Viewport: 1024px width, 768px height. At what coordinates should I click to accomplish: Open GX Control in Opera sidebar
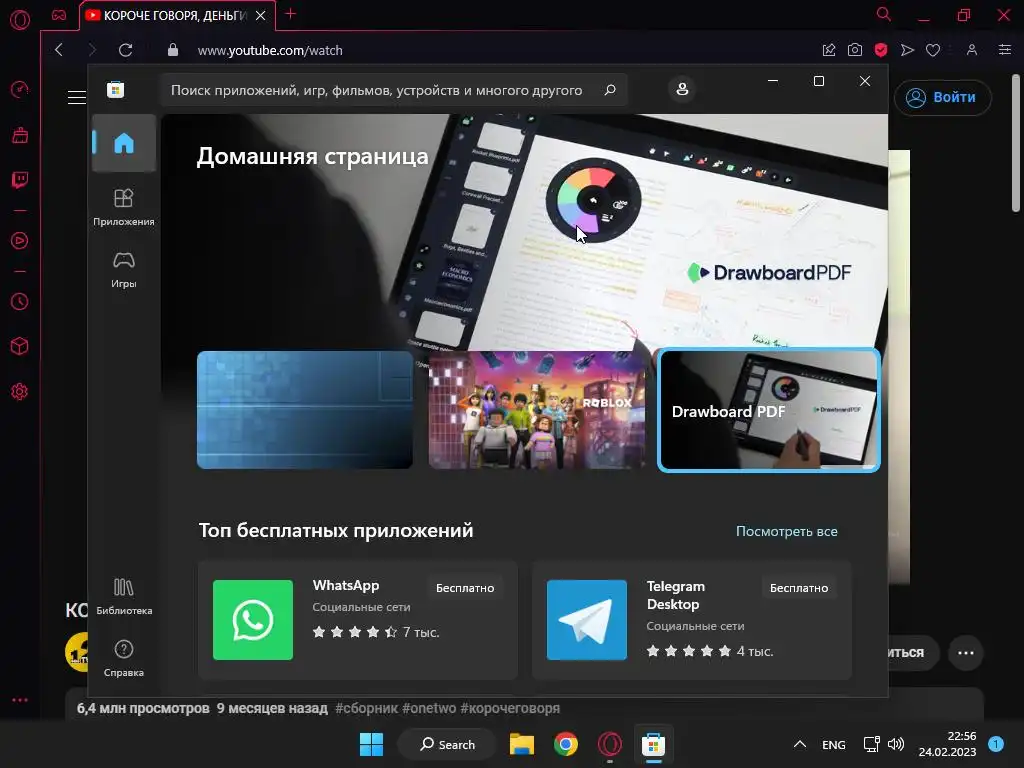coord(20,89)
